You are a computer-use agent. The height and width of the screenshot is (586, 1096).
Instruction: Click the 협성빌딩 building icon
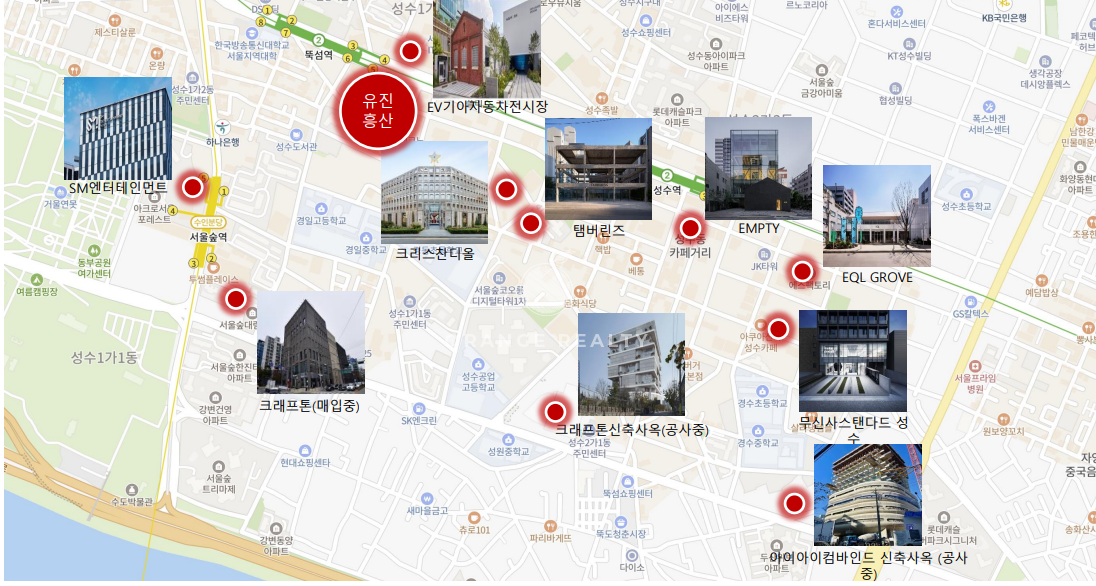tap(895, 88)
